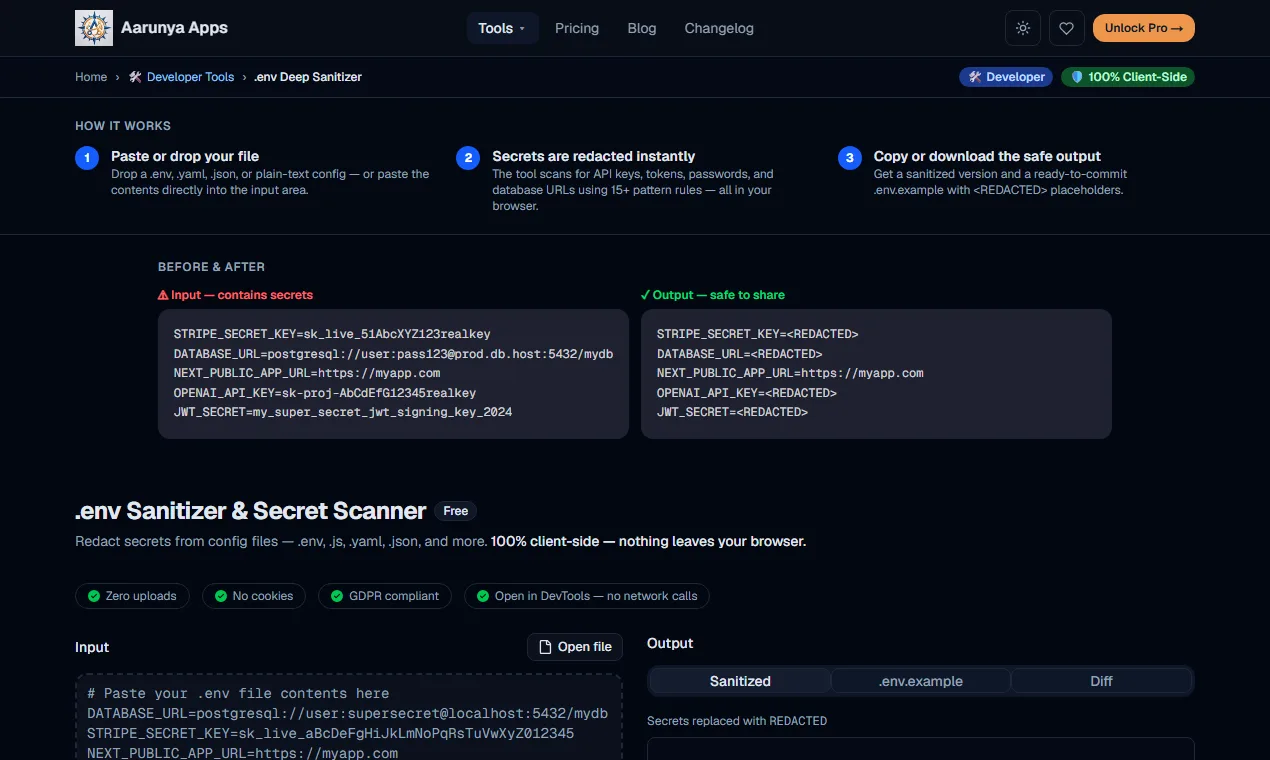This screenshot has height=760, width=1270.
Task: Click the Aarunya Apps compass logo
Action: pos(94,28)
